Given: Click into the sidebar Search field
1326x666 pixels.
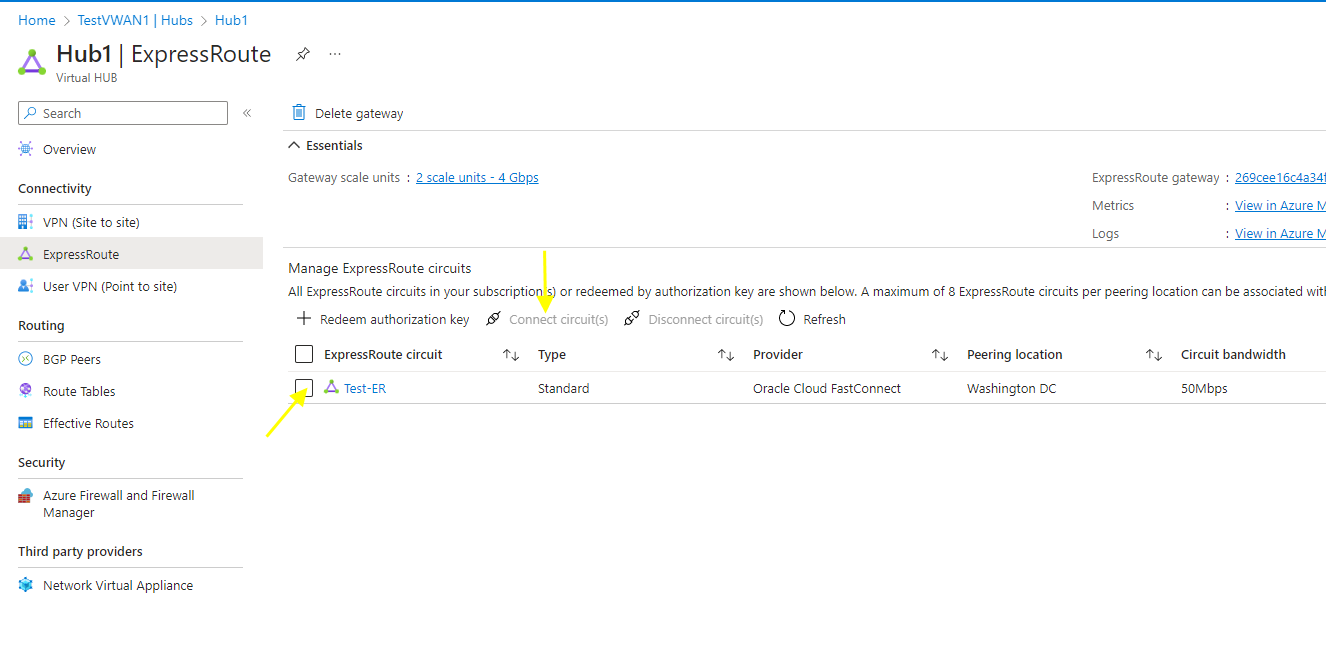Looking at the screenshot, I should (130, 113).
